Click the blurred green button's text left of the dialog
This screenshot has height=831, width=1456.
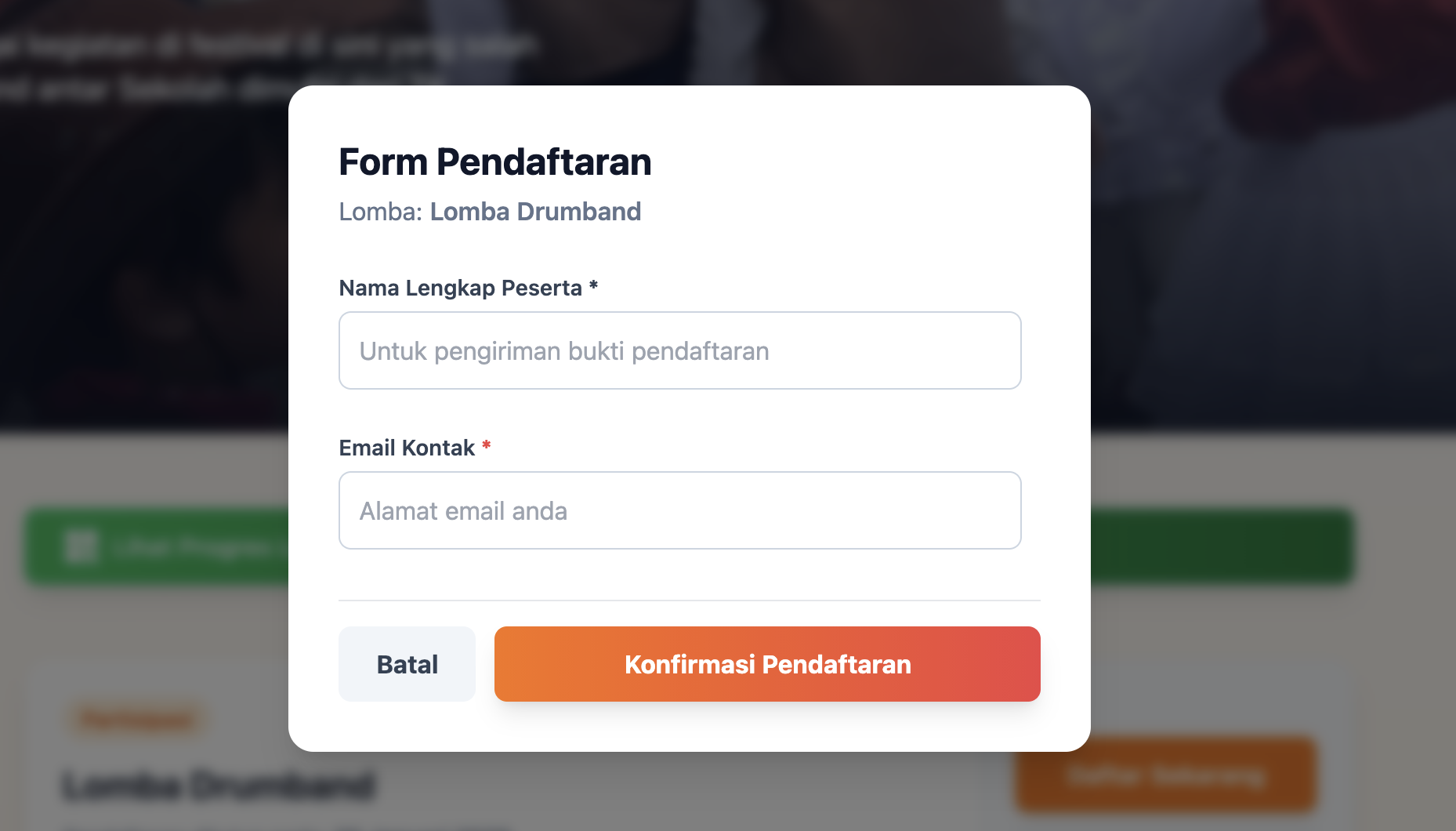pyautogui.click(x=196, y=546)
